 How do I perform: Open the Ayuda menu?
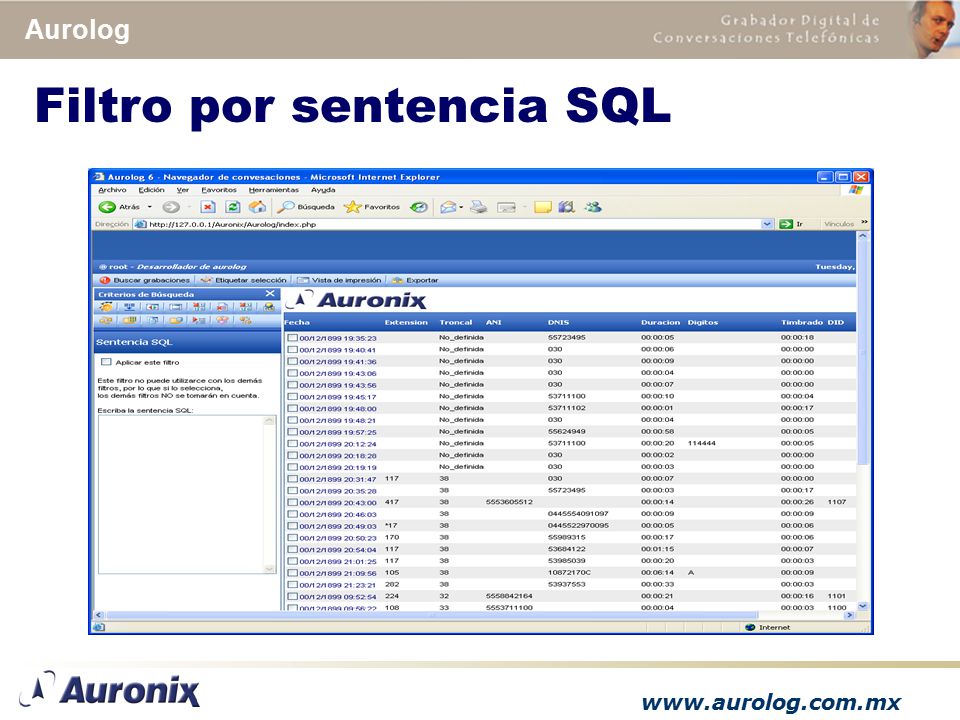pos(323,190)
